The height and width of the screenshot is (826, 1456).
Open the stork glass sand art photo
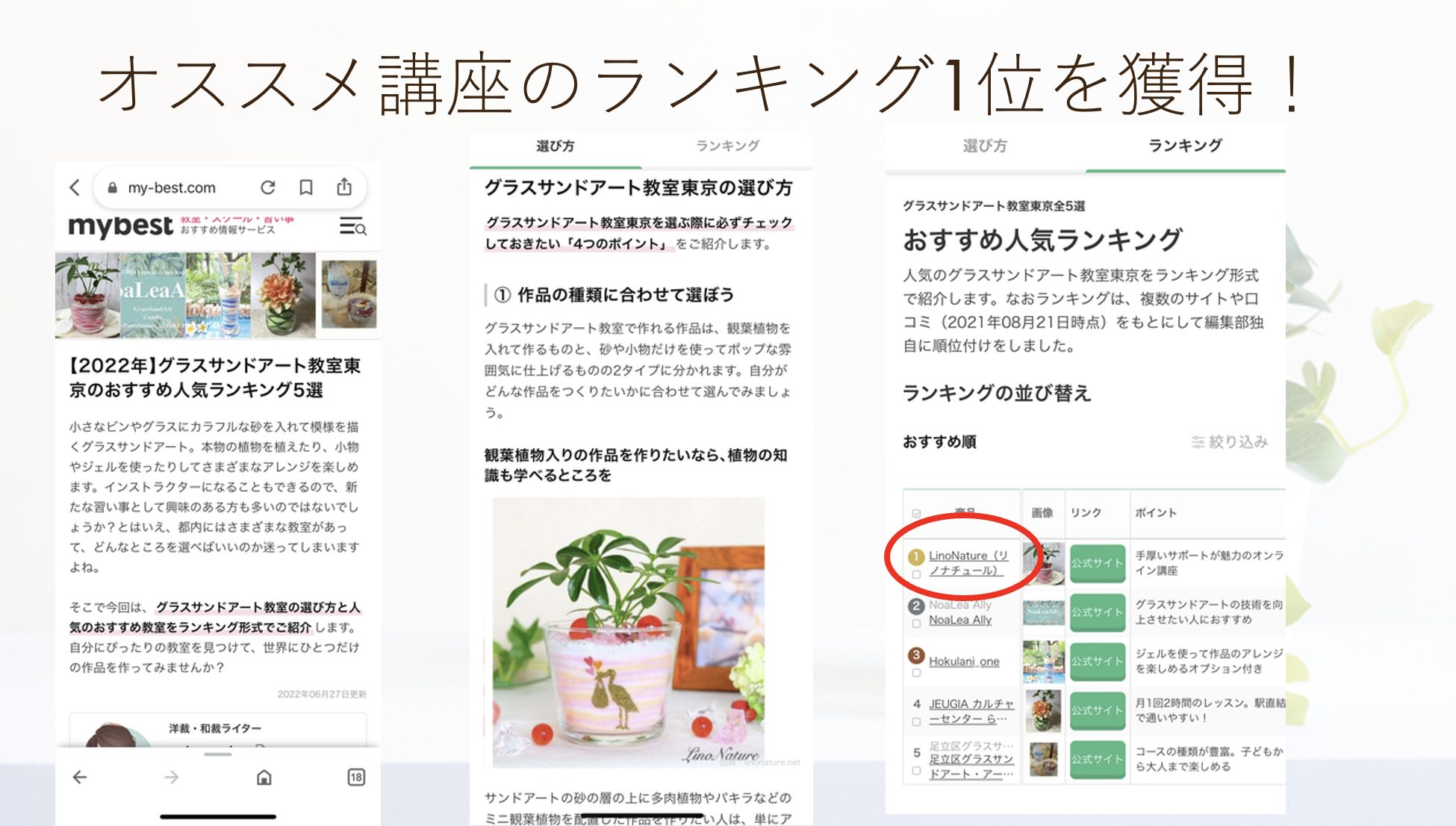628,633
